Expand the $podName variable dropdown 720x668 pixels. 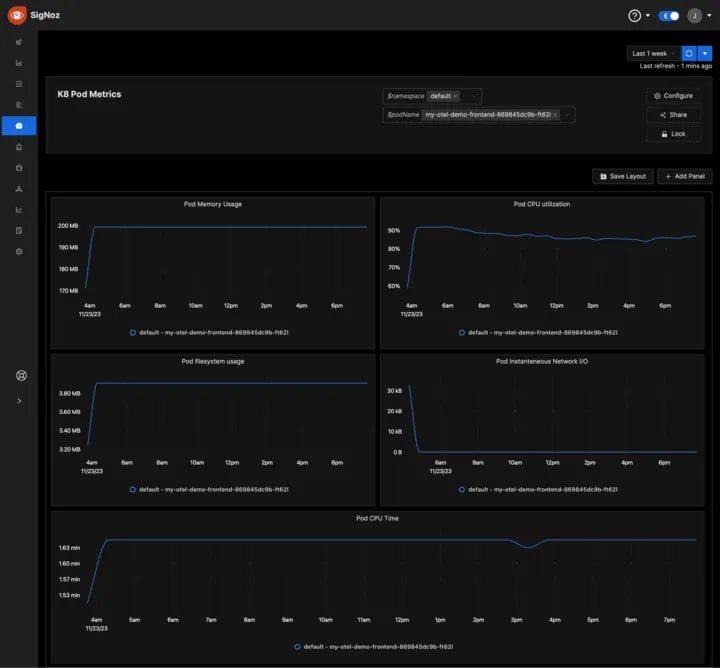click(x=567, y=115)
